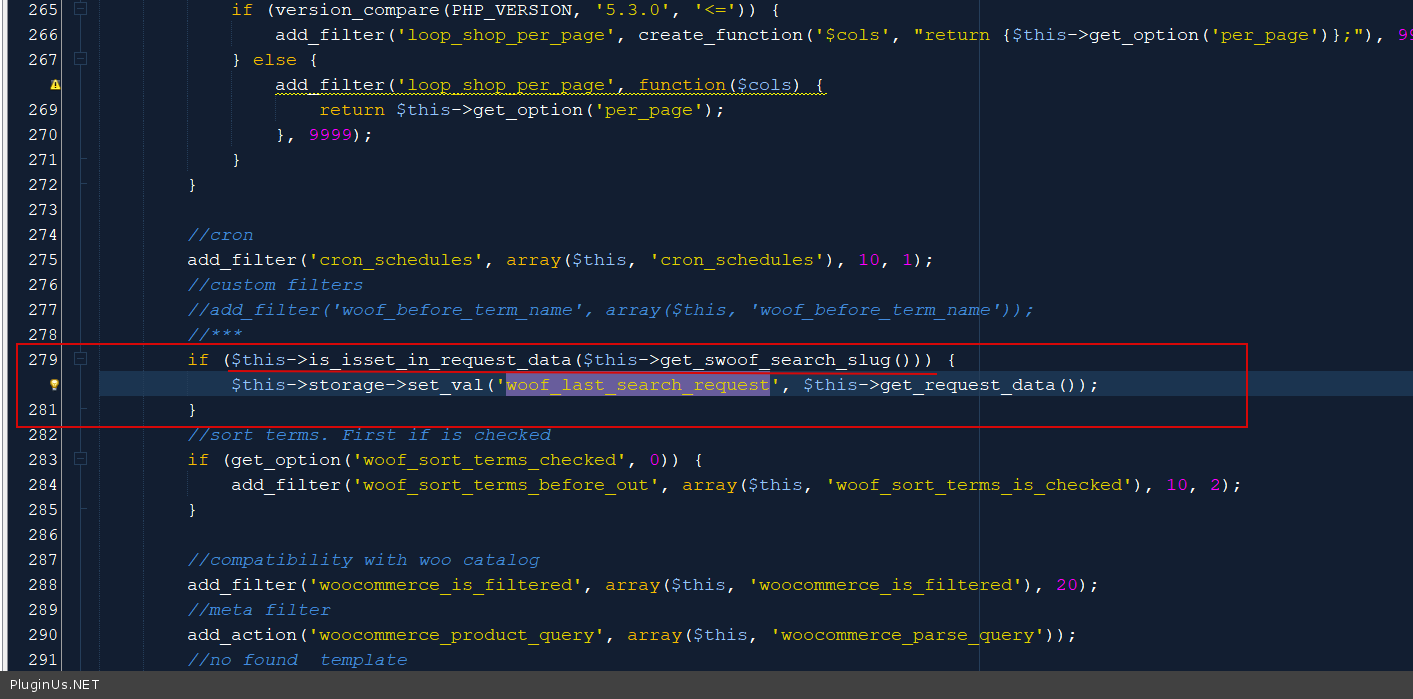Click the 'woof_sort_terms_before_out' filter string
Screen dimensions: 1413x699
506,485
